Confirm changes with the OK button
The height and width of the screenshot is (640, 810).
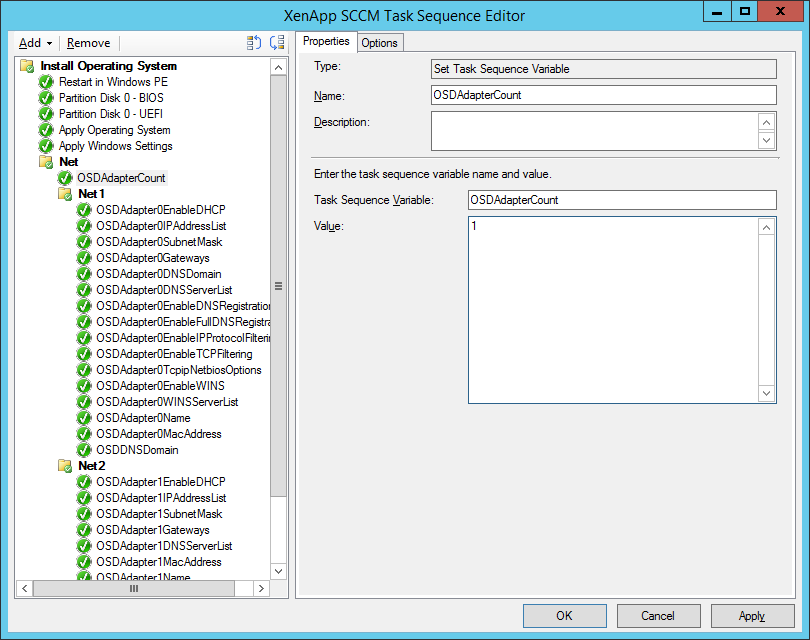564,616
